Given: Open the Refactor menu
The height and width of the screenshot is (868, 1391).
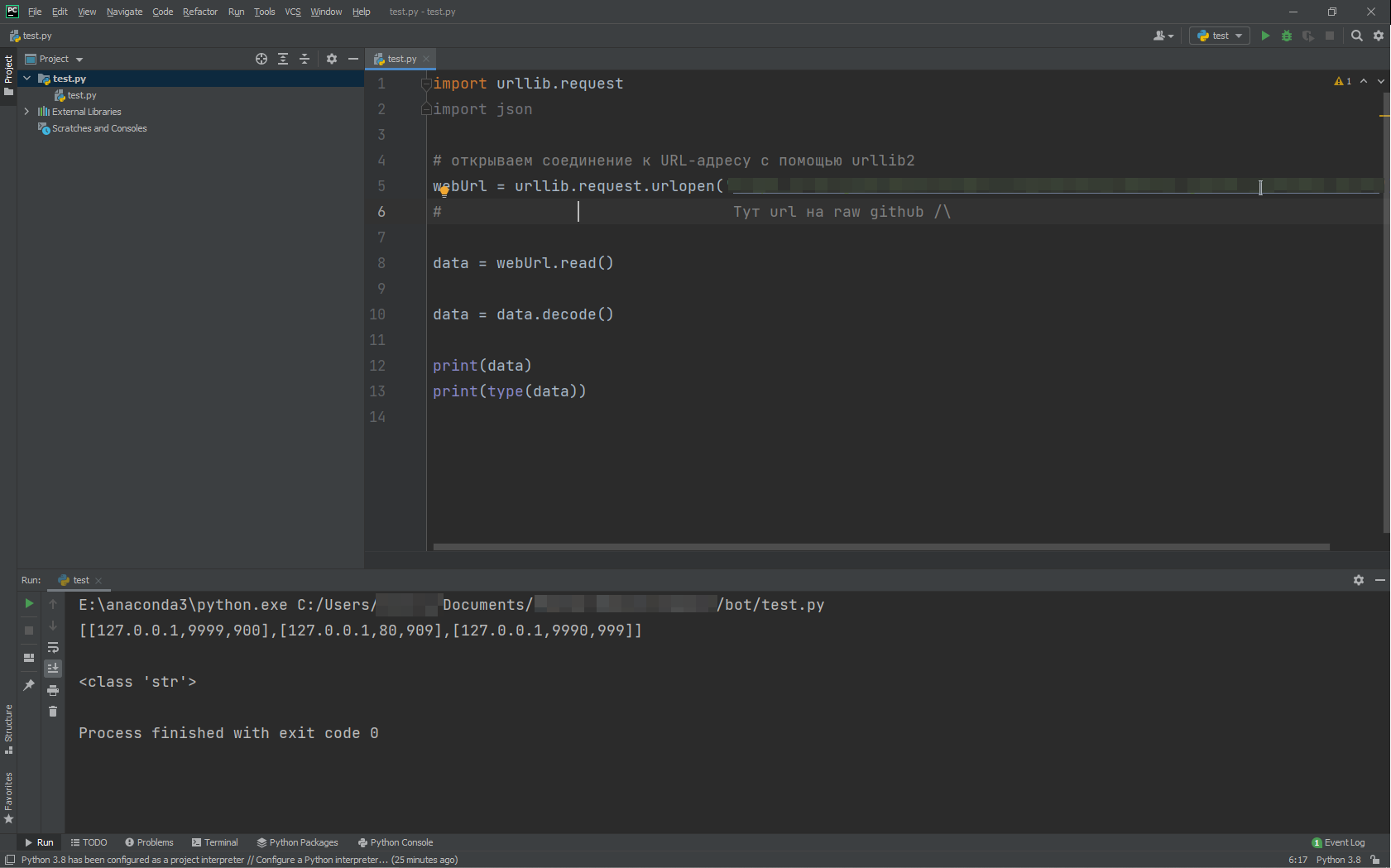Looking at the screenshot, I should pos(199,12).
